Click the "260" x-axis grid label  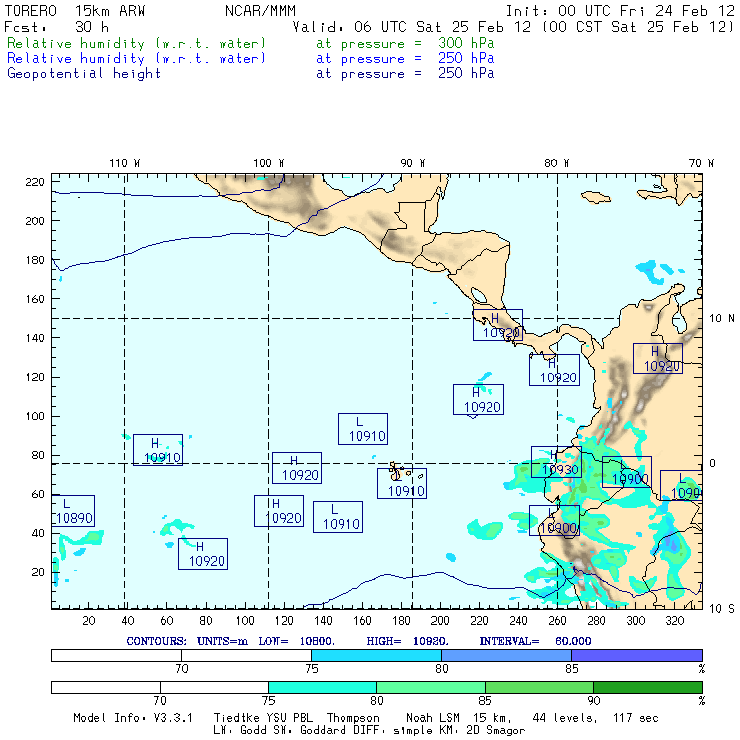click(x=557, y=621)
